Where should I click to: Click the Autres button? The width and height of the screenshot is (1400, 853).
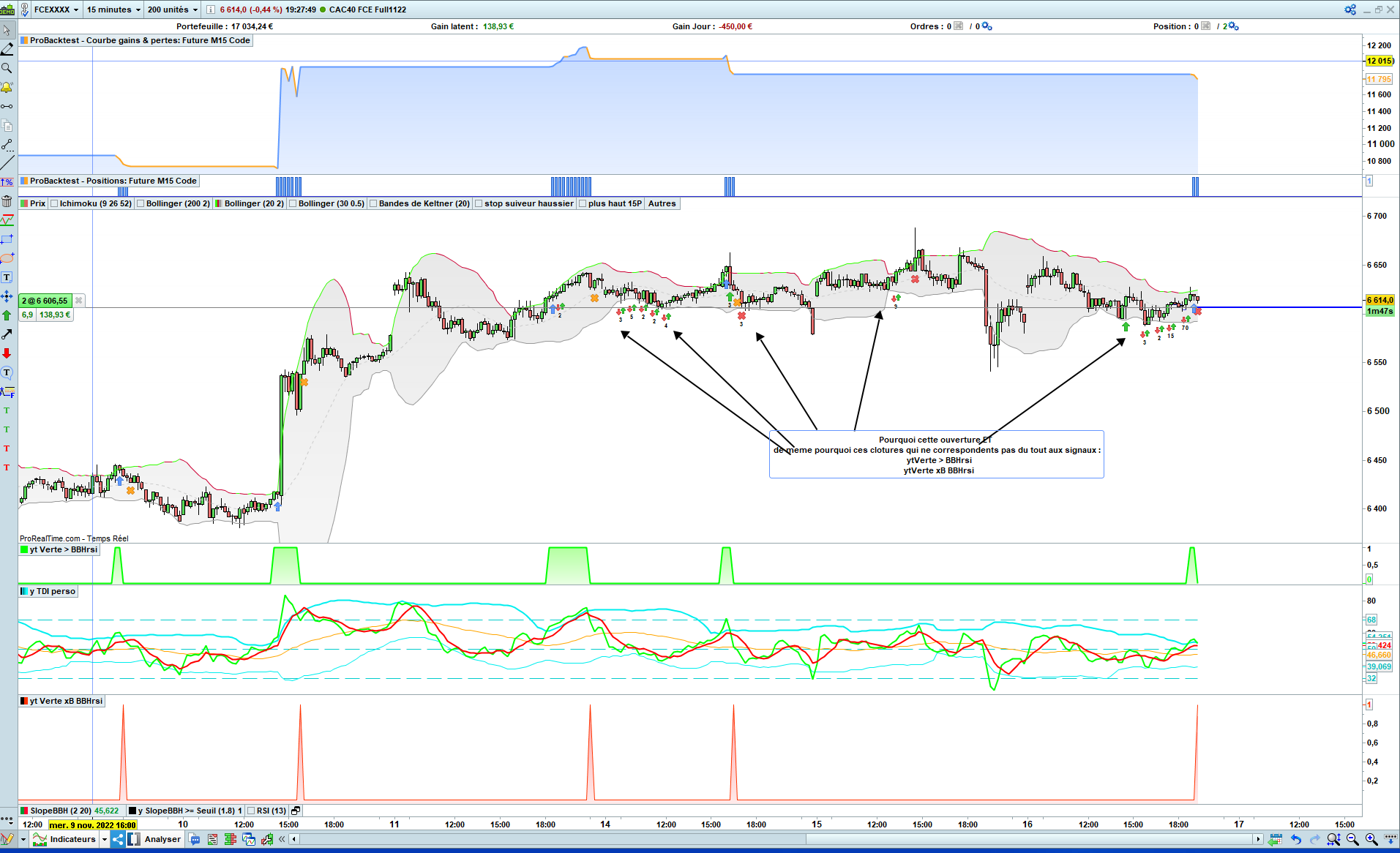(x=662, y=204)
